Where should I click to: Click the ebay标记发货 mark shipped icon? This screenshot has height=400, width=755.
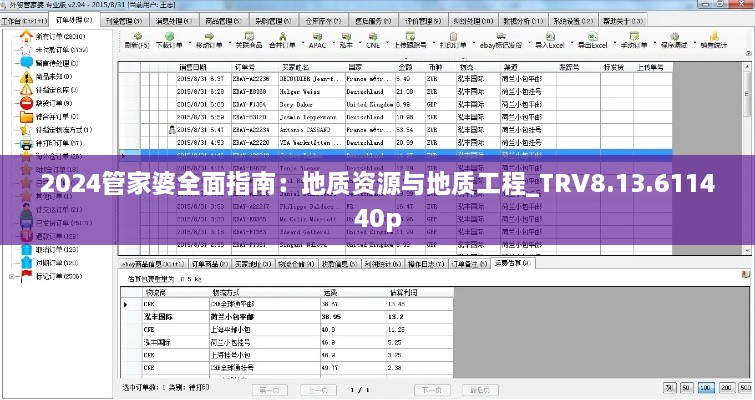(x=501, y=36)
